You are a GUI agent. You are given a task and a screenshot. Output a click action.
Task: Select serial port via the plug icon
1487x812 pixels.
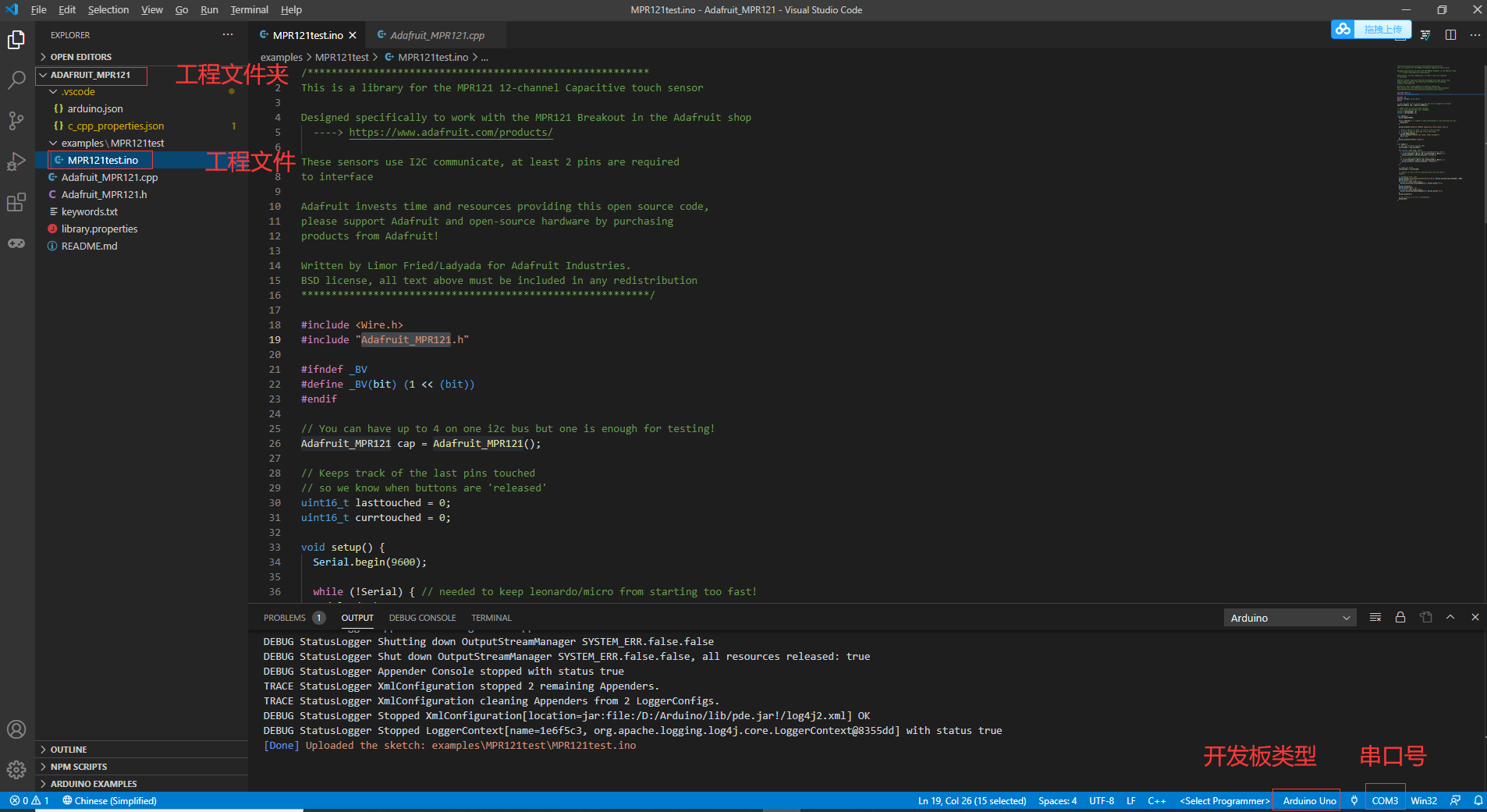1355,800
